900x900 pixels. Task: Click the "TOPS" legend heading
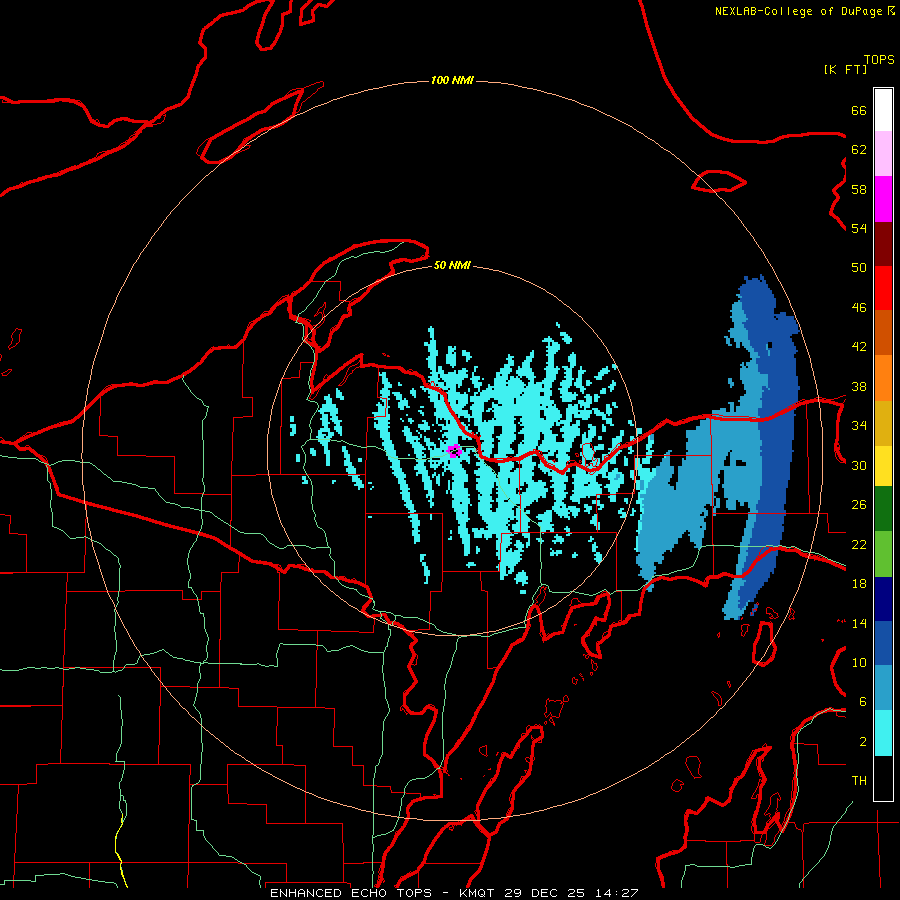879,60
